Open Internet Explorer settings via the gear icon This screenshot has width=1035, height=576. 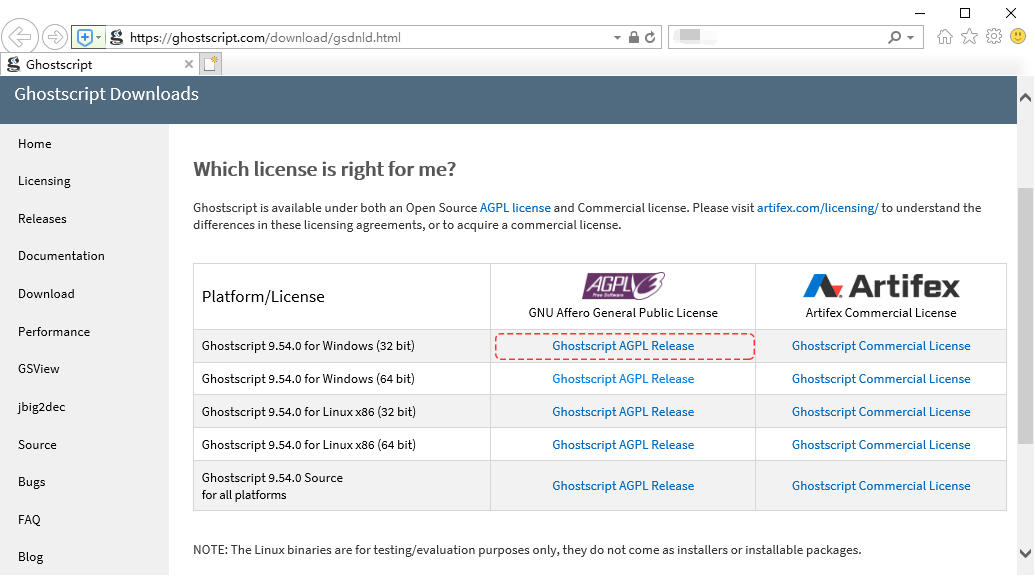(993, 36)
